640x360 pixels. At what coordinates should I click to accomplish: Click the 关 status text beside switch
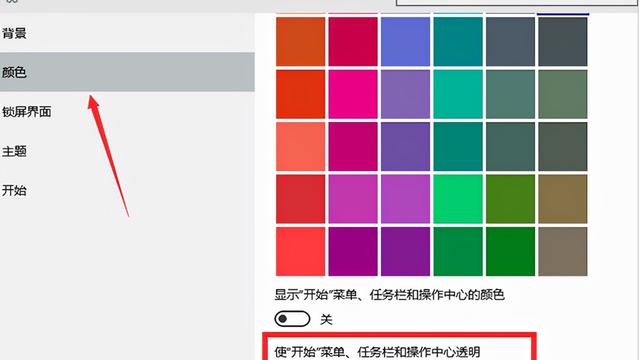pos(326,319)
